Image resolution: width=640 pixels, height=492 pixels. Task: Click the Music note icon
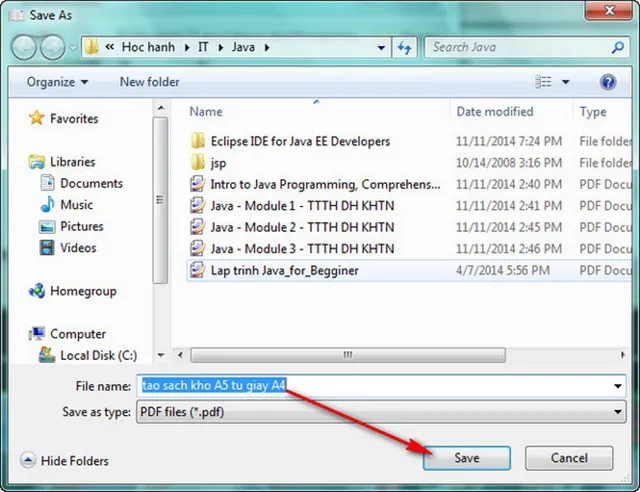point(47,204)
